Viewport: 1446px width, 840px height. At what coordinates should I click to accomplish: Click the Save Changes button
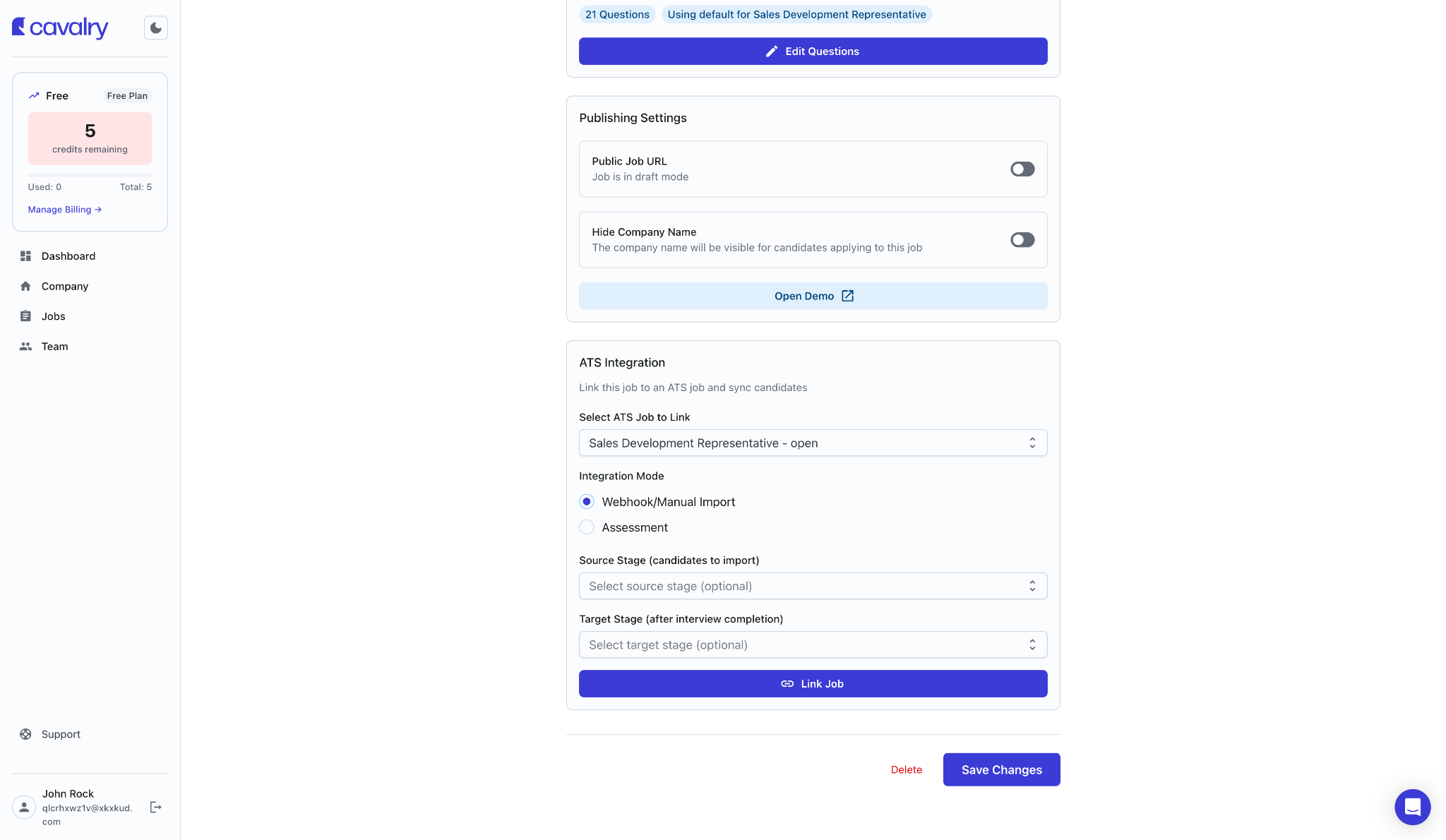click(x=1001, y=769)
